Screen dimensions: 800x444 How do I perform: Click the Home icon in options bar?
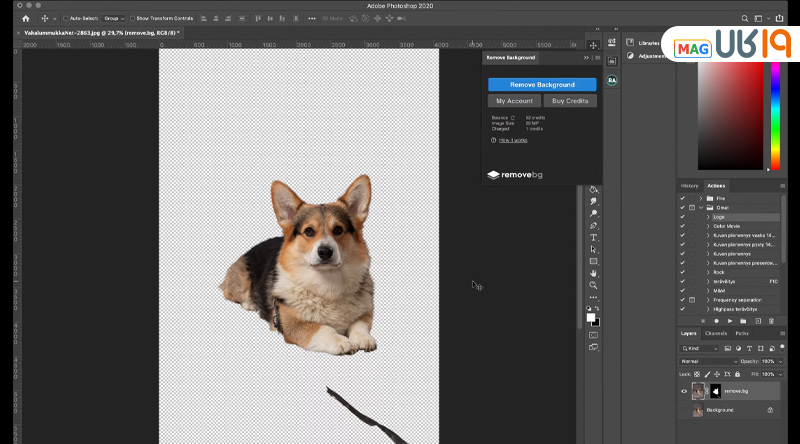[x=26, y=18]
